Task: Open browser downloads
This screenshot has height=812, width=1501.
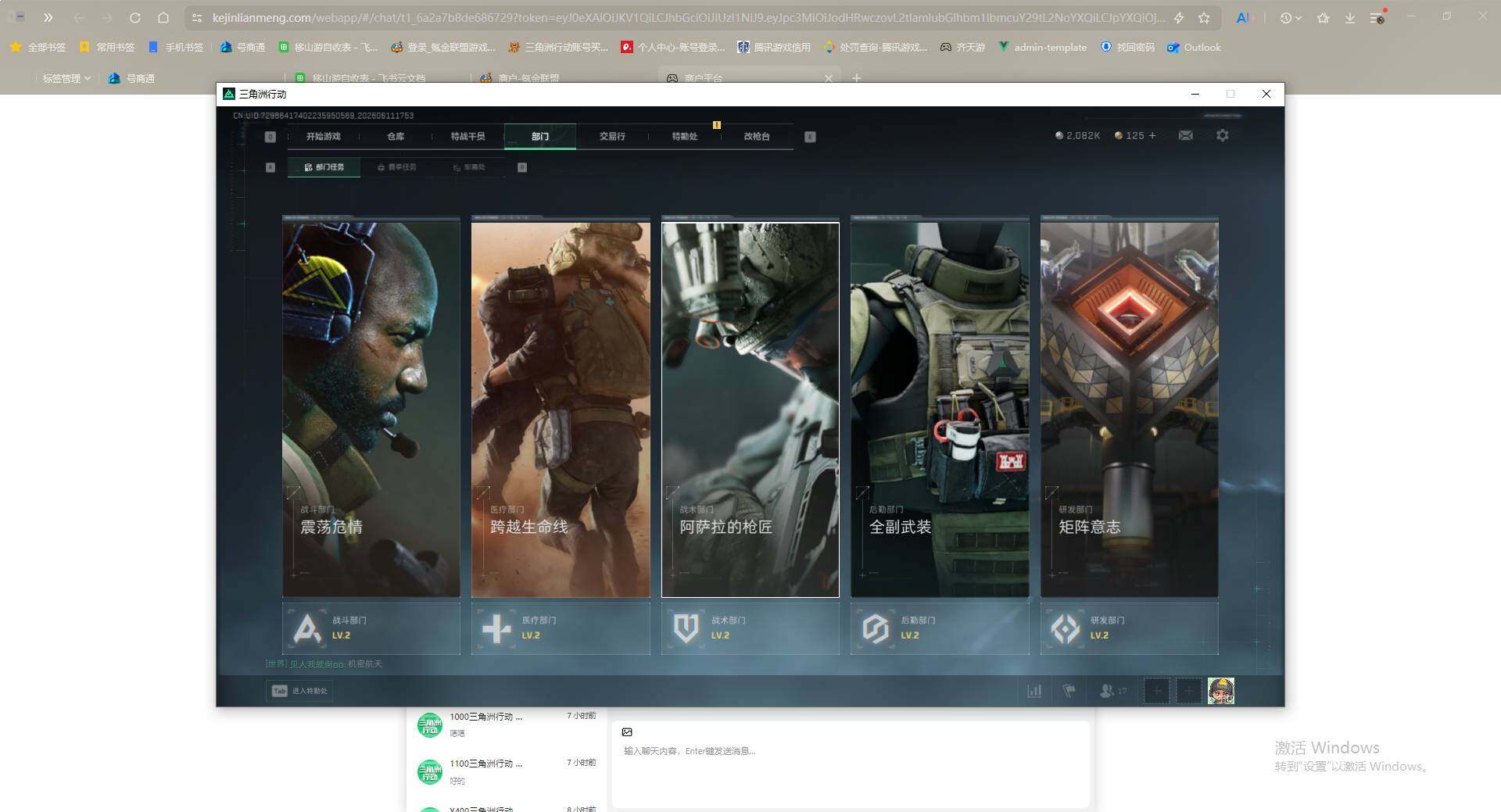Action: (x=1350, y=17)
